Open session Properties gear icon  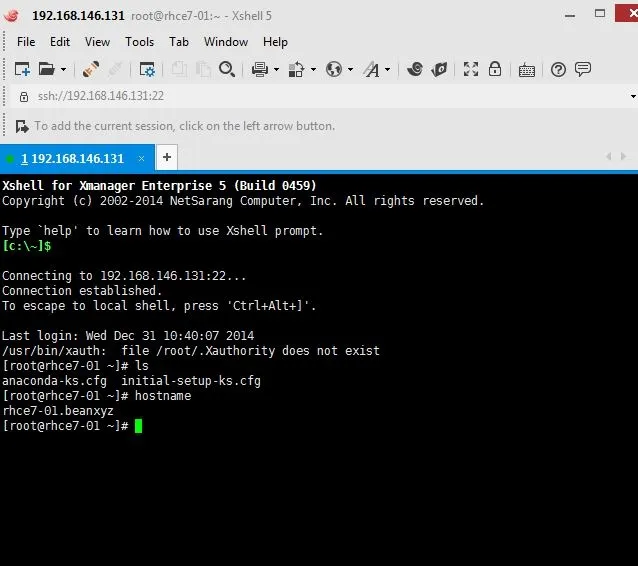click(x=146, y=69)
